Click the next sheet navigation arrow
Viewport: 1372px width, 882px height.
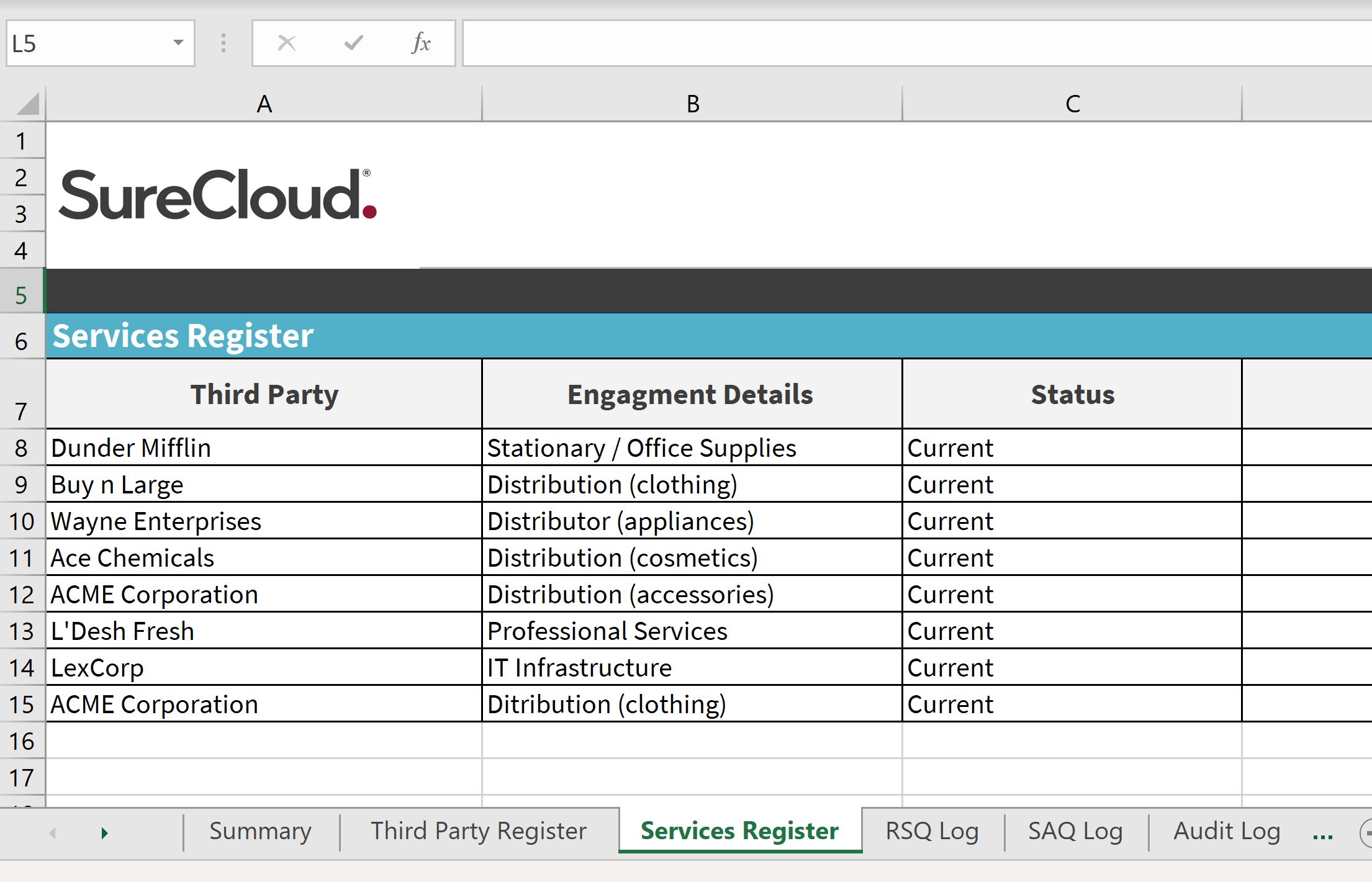point(104,833)
